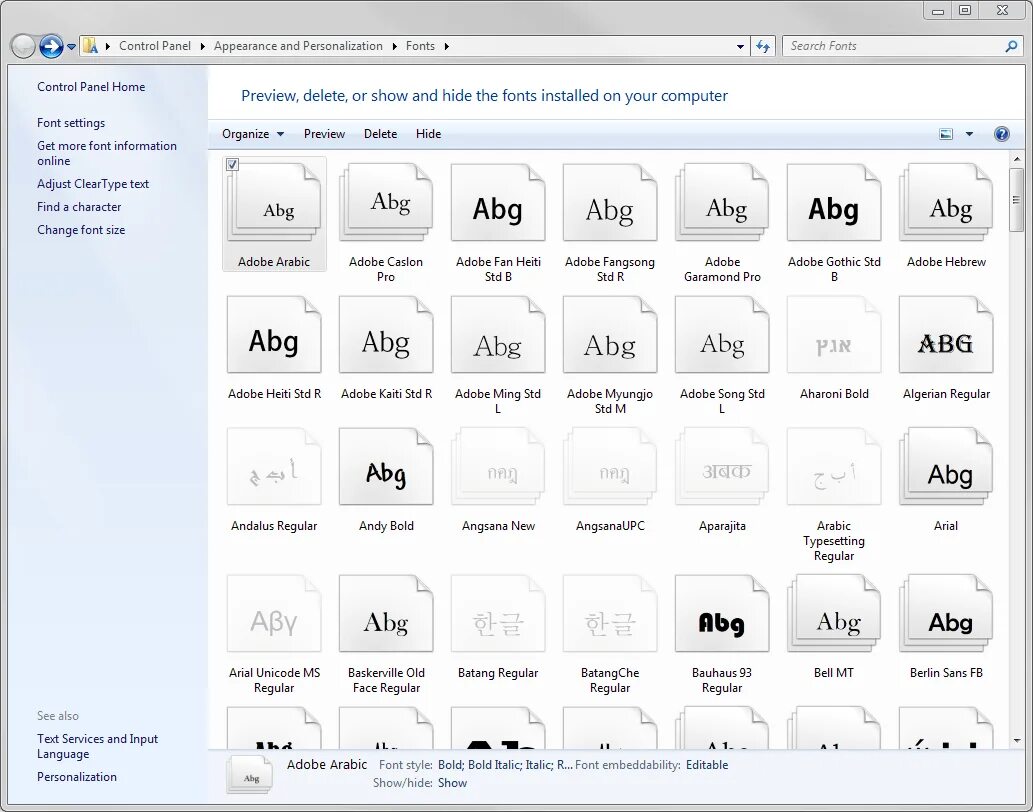Open Control Panel Home link
This screenshot has height=812, width=1033.
[x=91, y=87]
